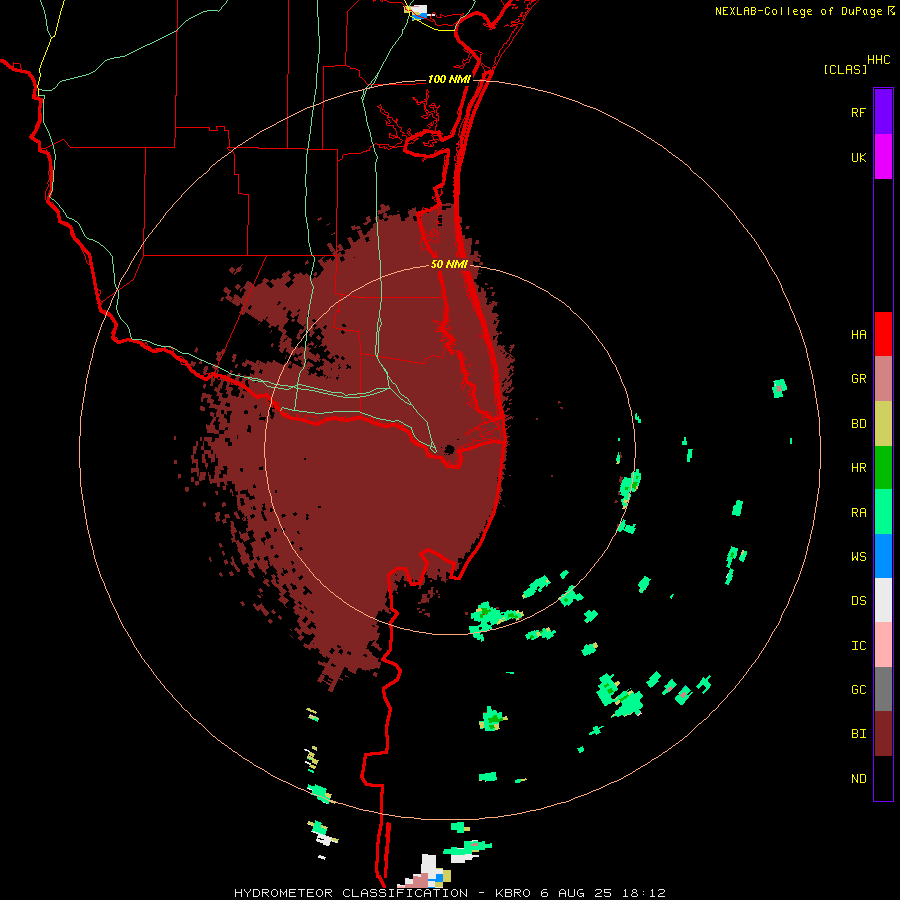This screenshot has width=900, height=900.
Task: Click the WS legend label
Action: tap(858, 557)
